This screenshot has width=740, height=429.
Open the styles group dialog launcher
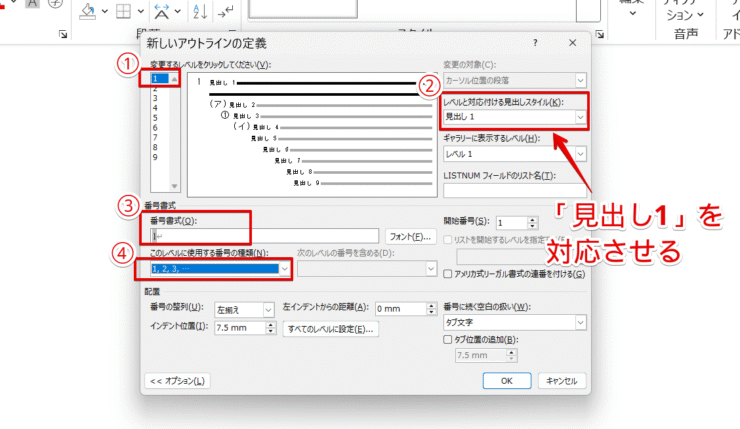coord(599,34)
